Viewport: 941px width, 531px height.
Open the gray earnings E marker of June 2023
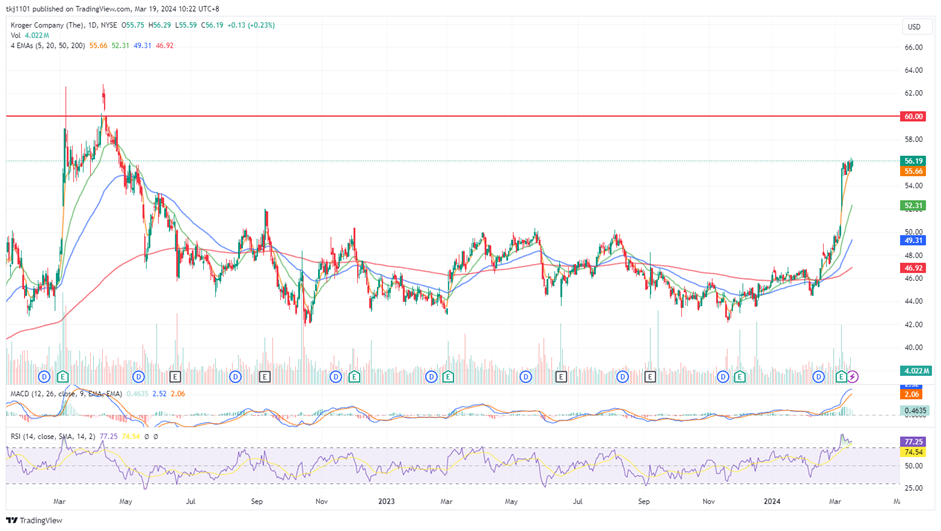(561, 377)
